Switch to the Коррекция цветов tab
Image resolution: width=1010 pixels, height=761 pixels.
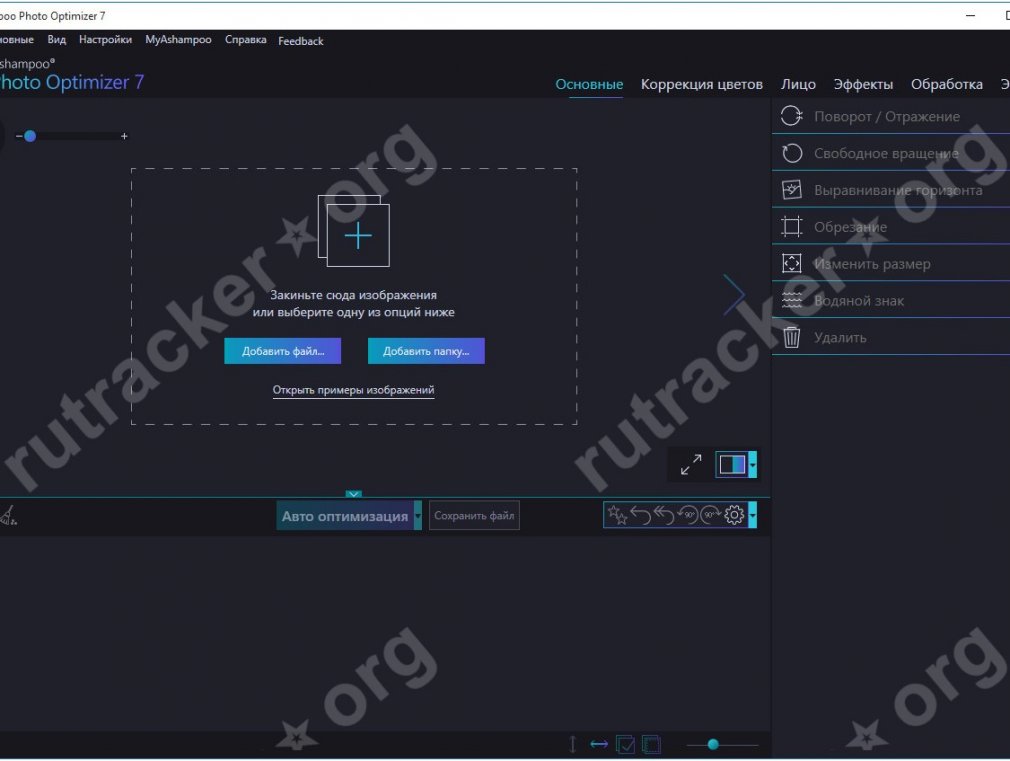[x=701, y=84]
